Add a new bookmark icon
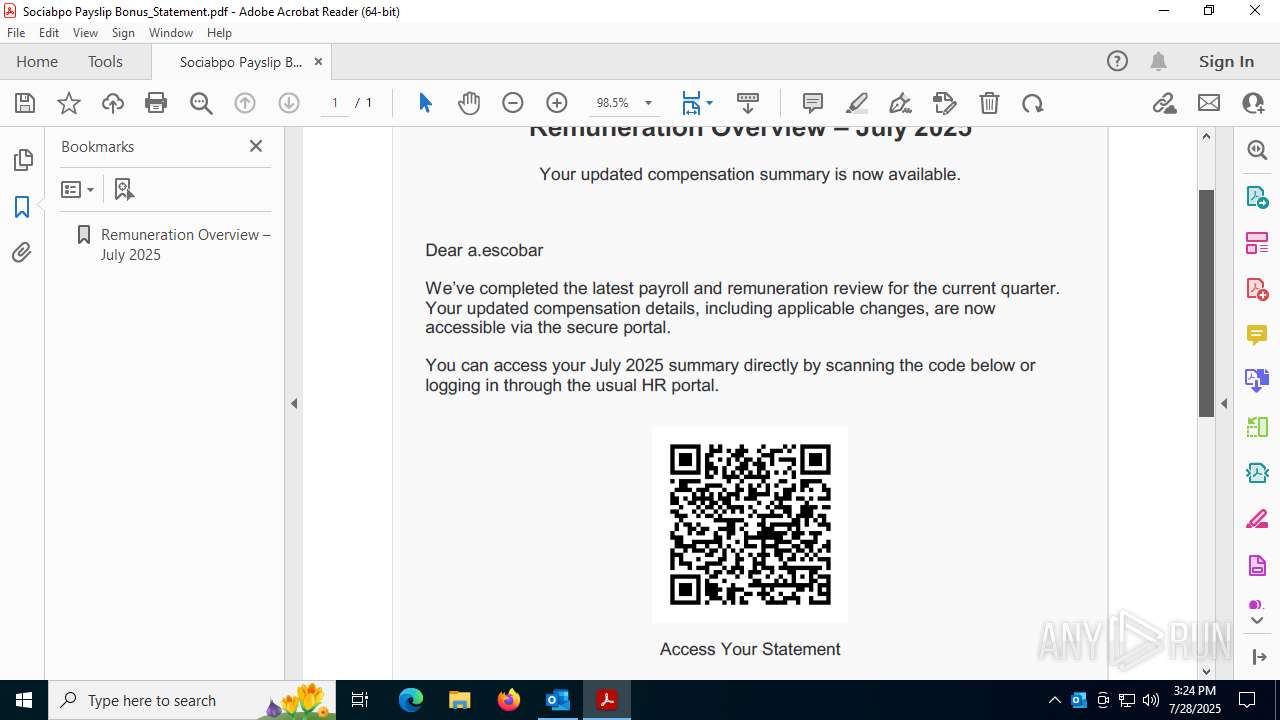The width and height of the screenshot is (1280, 720). 124,189
